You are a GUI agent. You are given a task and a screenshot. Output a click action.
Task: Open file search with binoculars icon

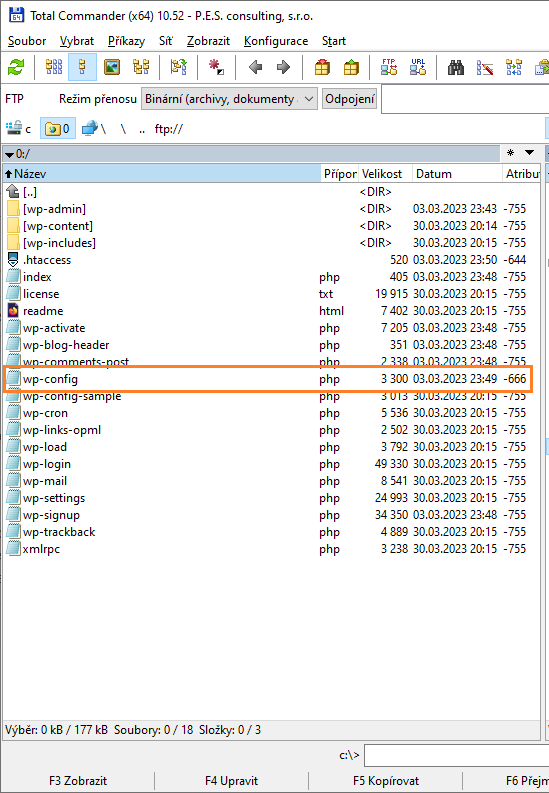coord(456,67)
